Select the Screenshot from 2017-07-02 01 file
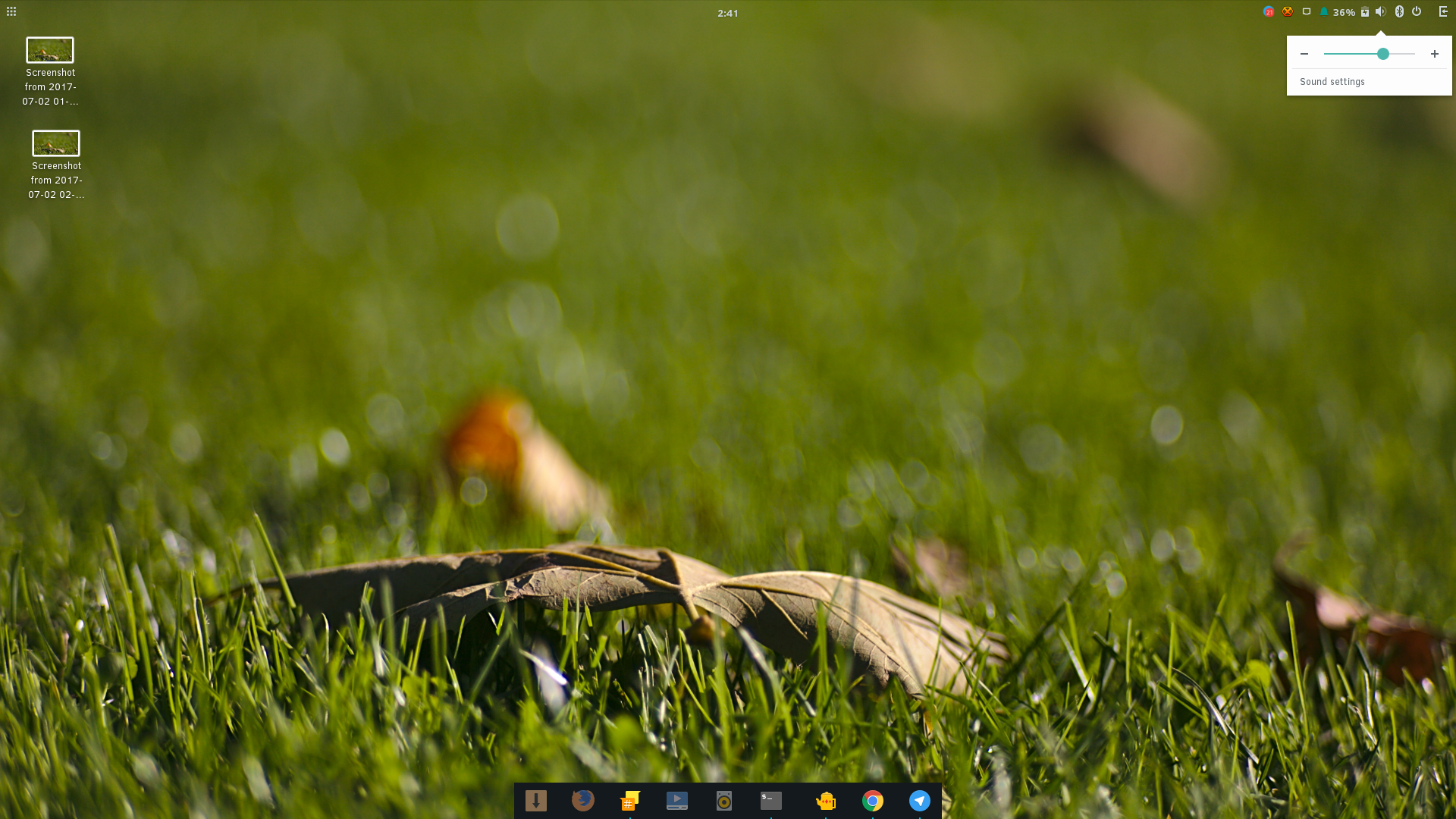Image resolution: width=1456 pixels, height=819 pixels. point(50,72)
